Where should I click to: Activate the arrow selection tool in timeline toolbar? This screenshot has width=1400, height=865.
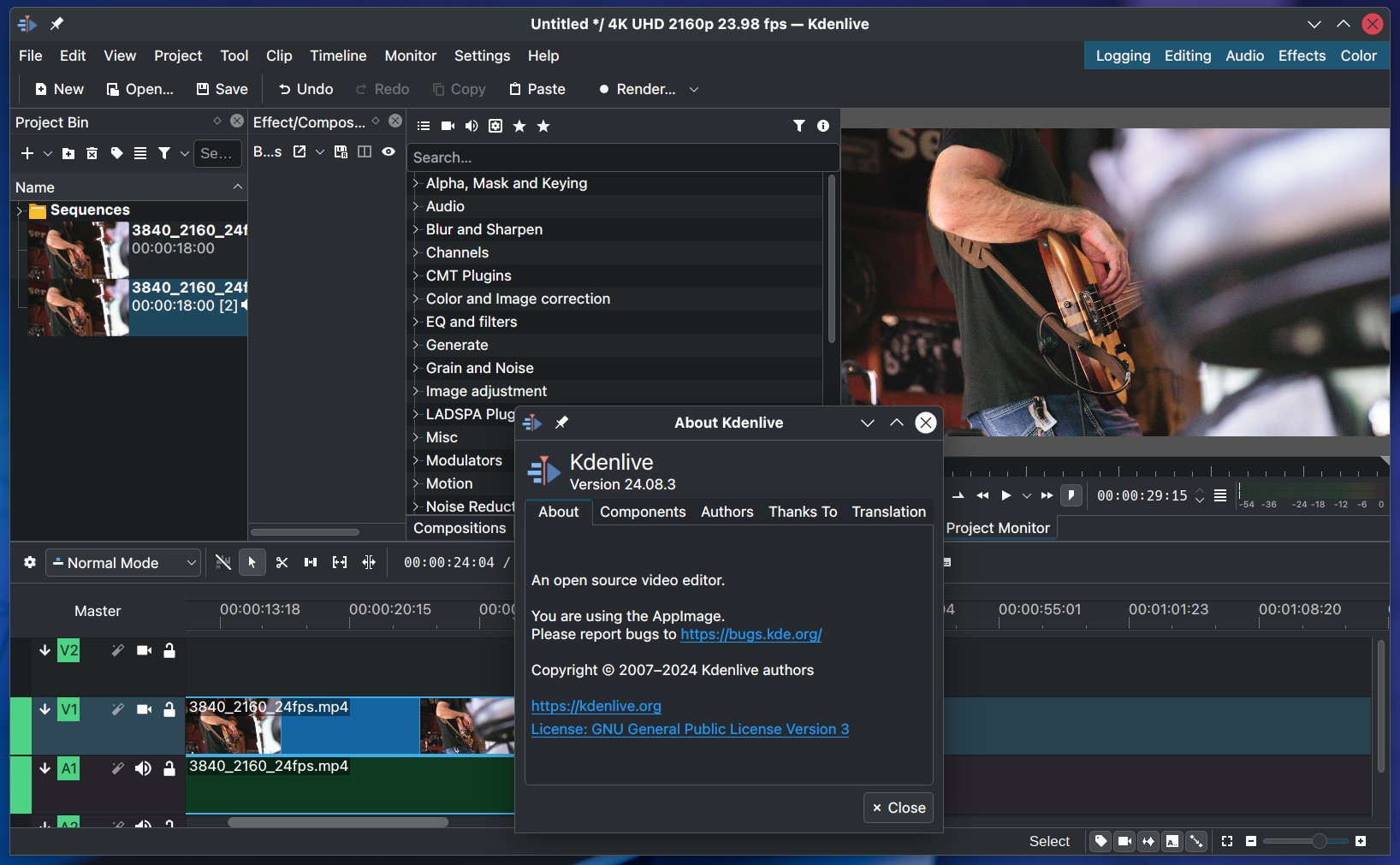click(252, 562)
